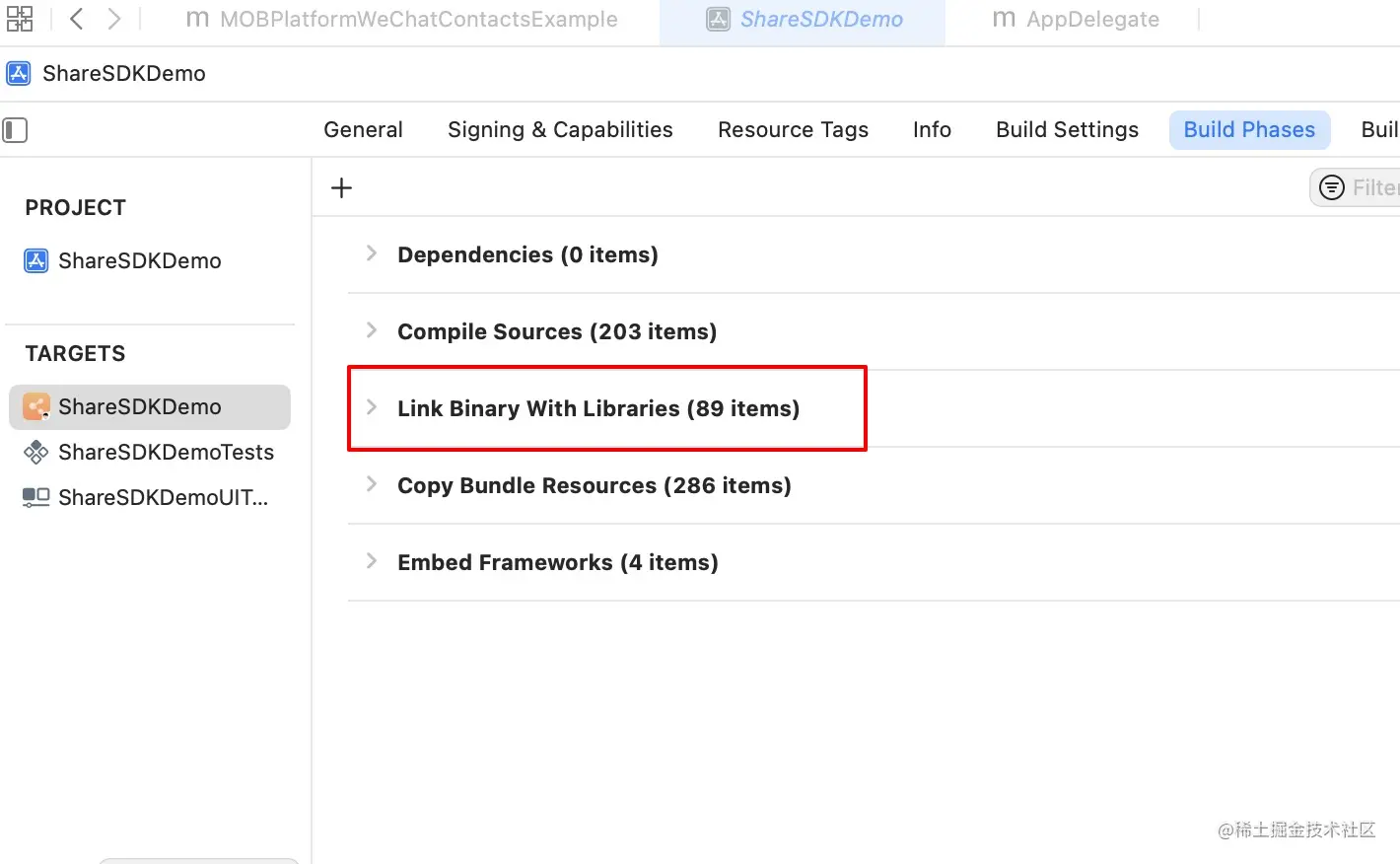Open Signing & Capabilities tab
Image resolution: width=1400 pixels, height=864 pixels.
[560, 130]
